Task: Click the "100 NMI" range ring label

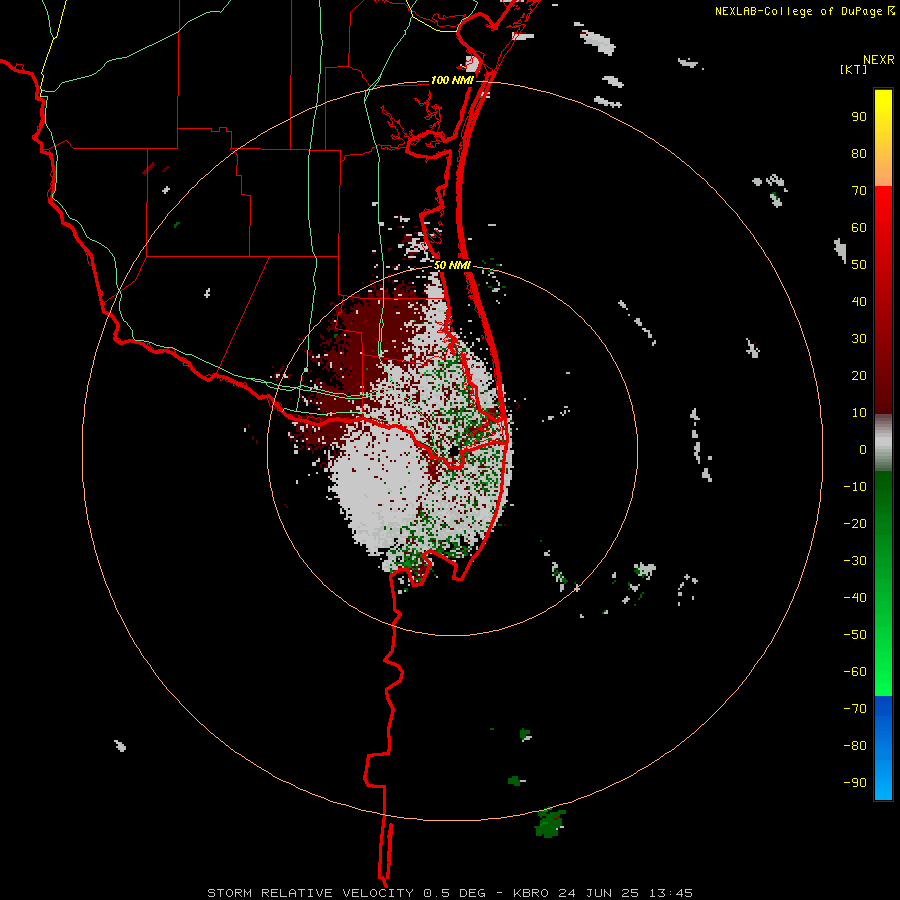Action: [452, 80]
